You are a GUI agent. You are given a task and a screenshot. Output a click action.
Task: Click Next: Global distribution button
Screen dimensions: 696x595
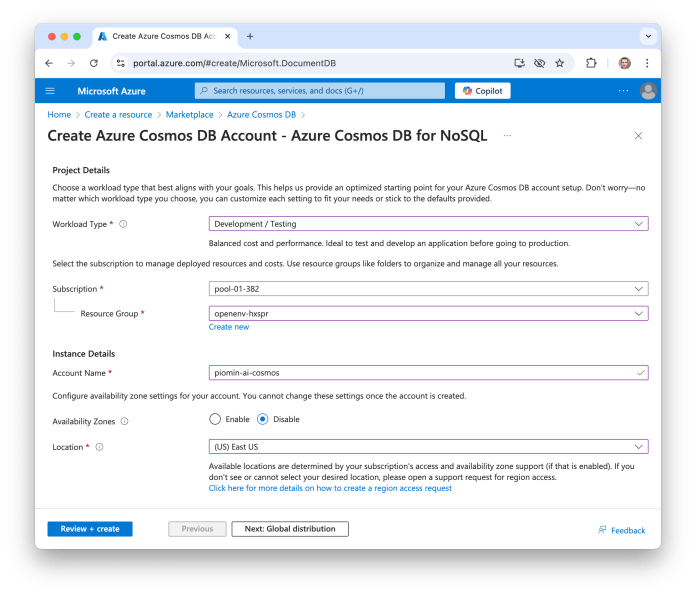(x=290, y=529)
